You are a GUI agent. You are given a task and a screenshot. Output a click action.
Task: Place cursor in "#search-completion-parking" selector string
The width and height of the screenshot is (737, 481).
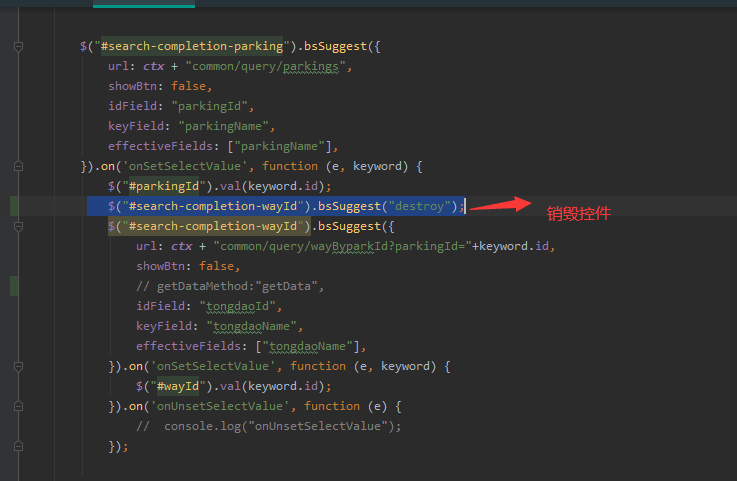pyautogui.click(x=192, y=46)
